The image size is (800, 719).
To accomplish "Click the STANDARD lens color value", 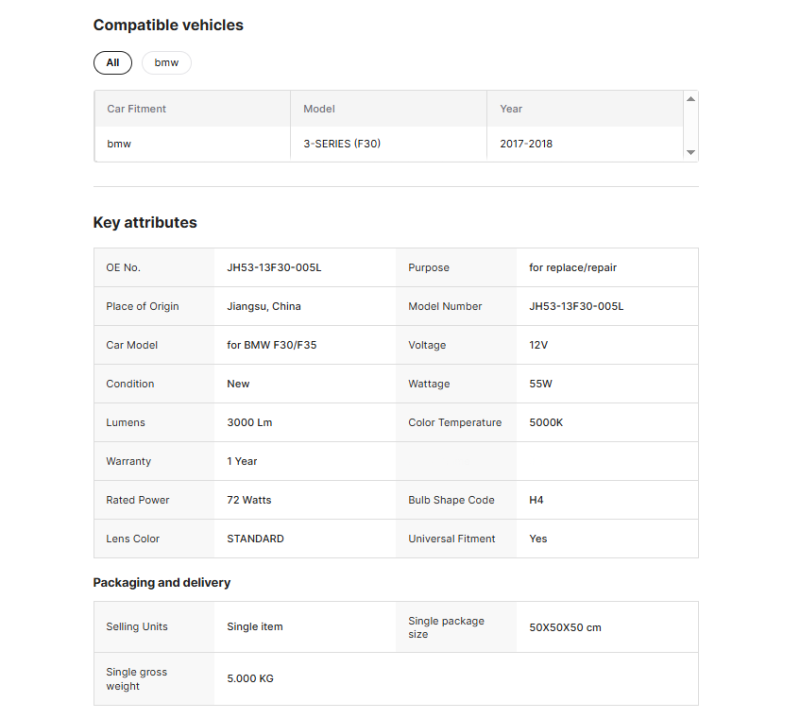I will point(255,539).
